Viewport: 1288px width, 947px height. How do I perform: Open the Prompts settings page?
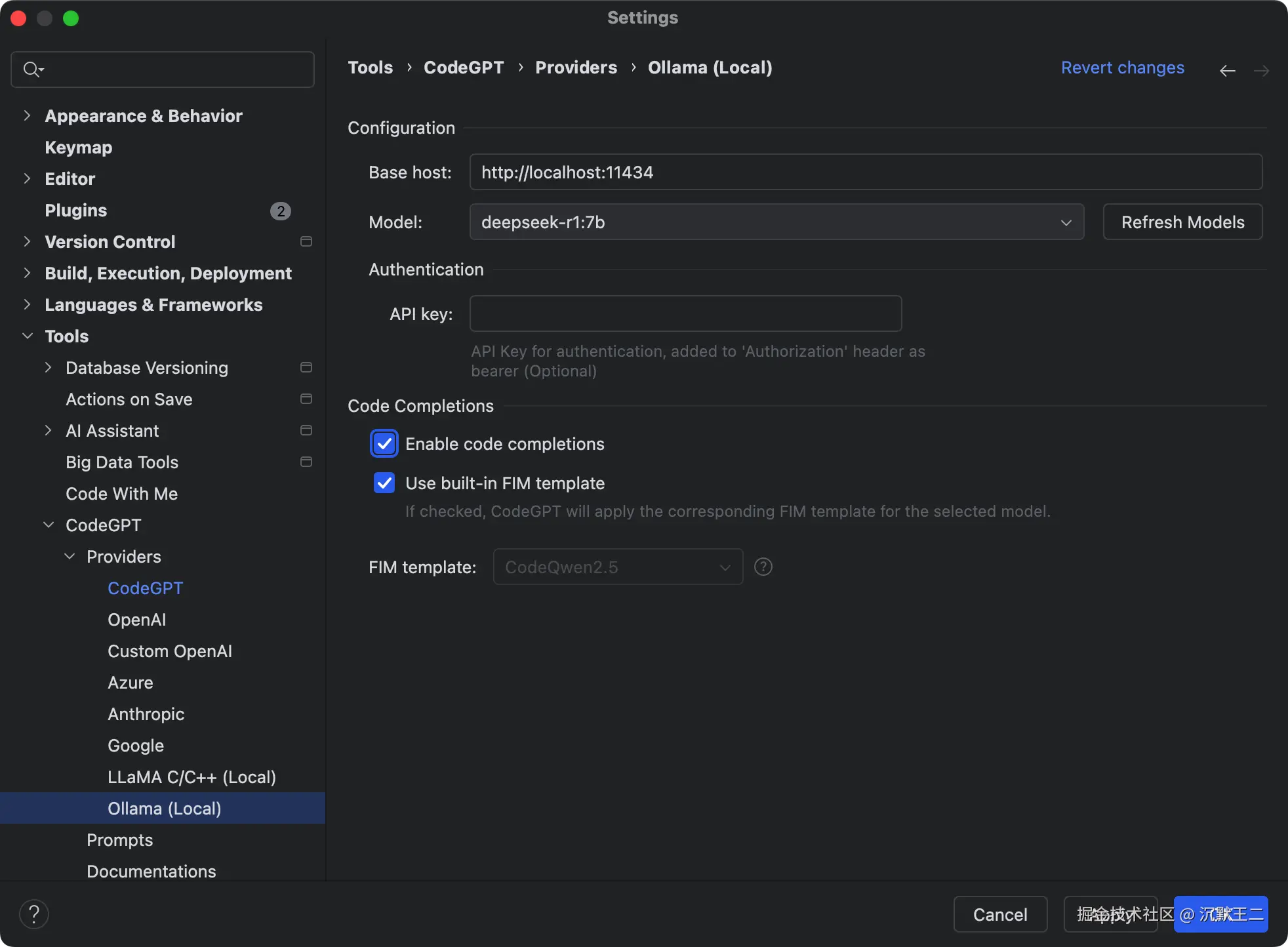119,839
